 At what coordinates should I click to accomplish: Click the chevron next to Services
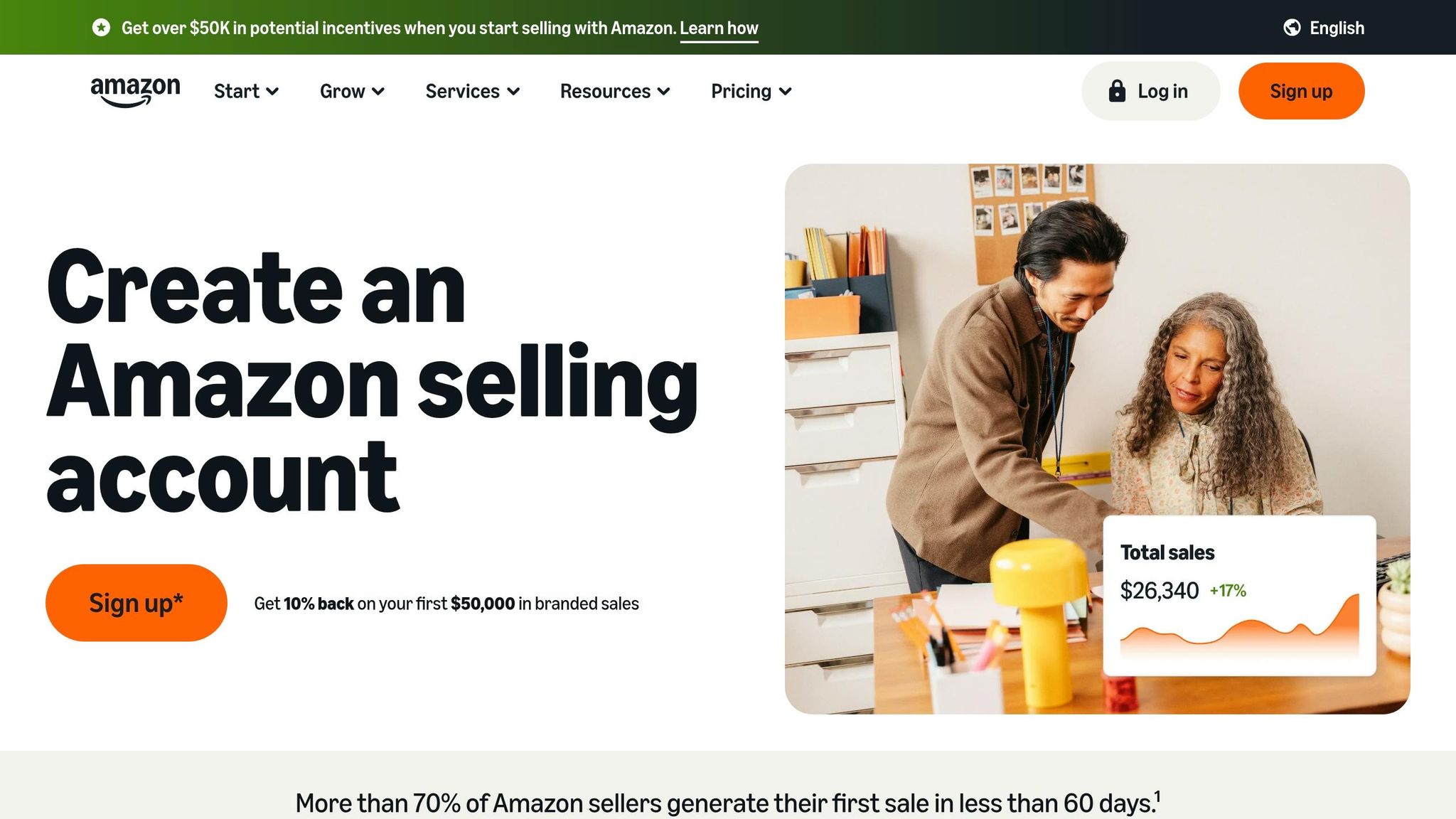(514, 92)
